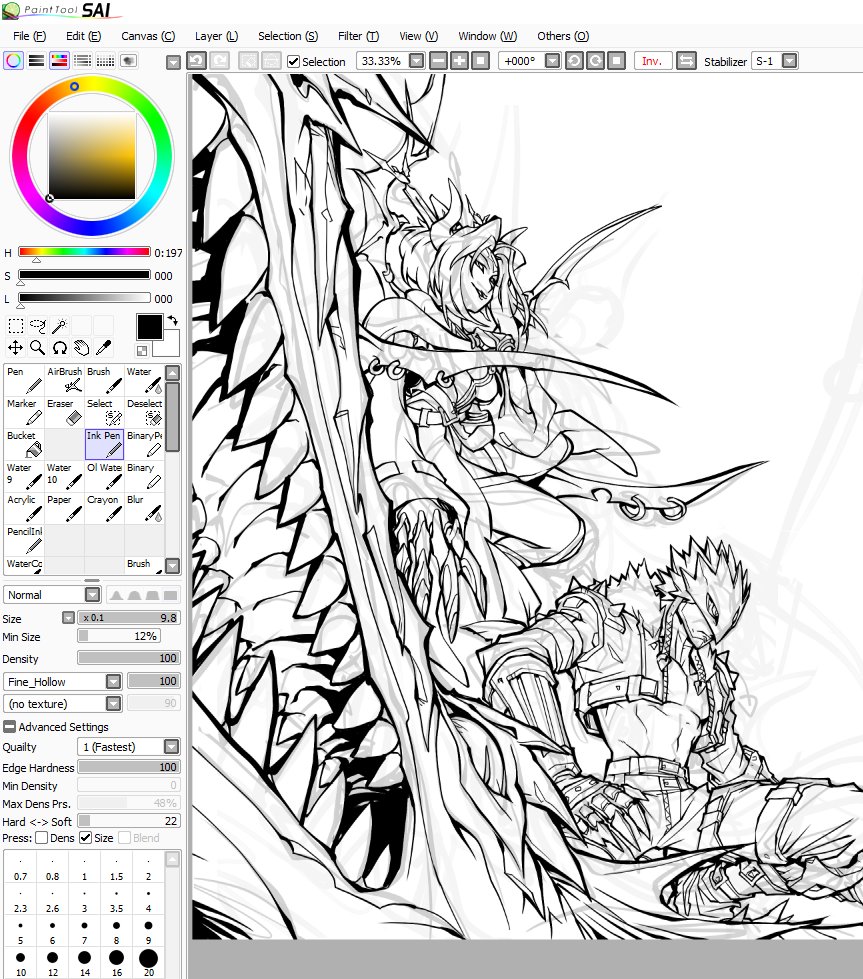Choose the Eraser tool
Viewport: 863px width, 979px height.
click(64, 412)
